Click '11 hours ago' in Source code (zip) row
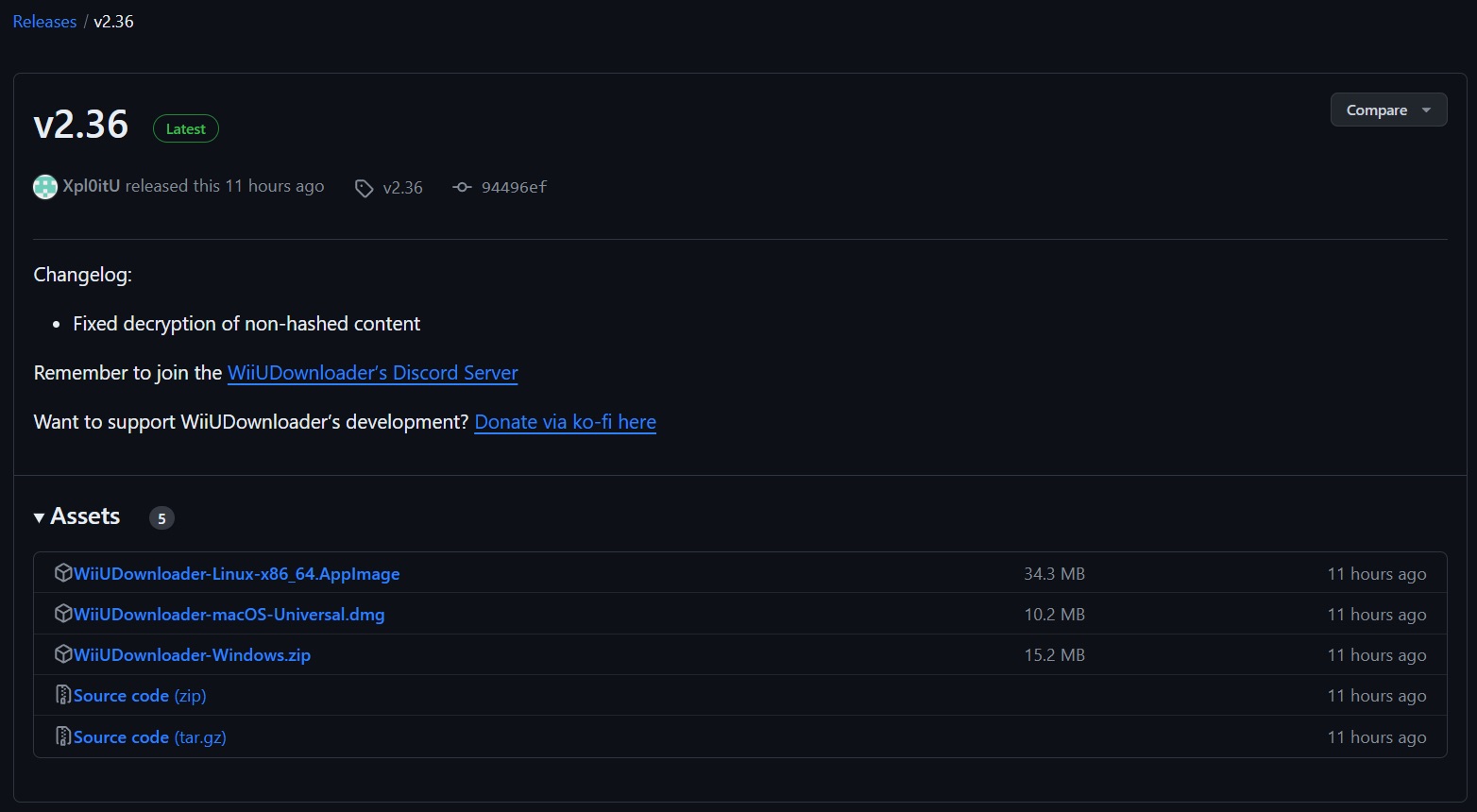 tap(1377, 696)
